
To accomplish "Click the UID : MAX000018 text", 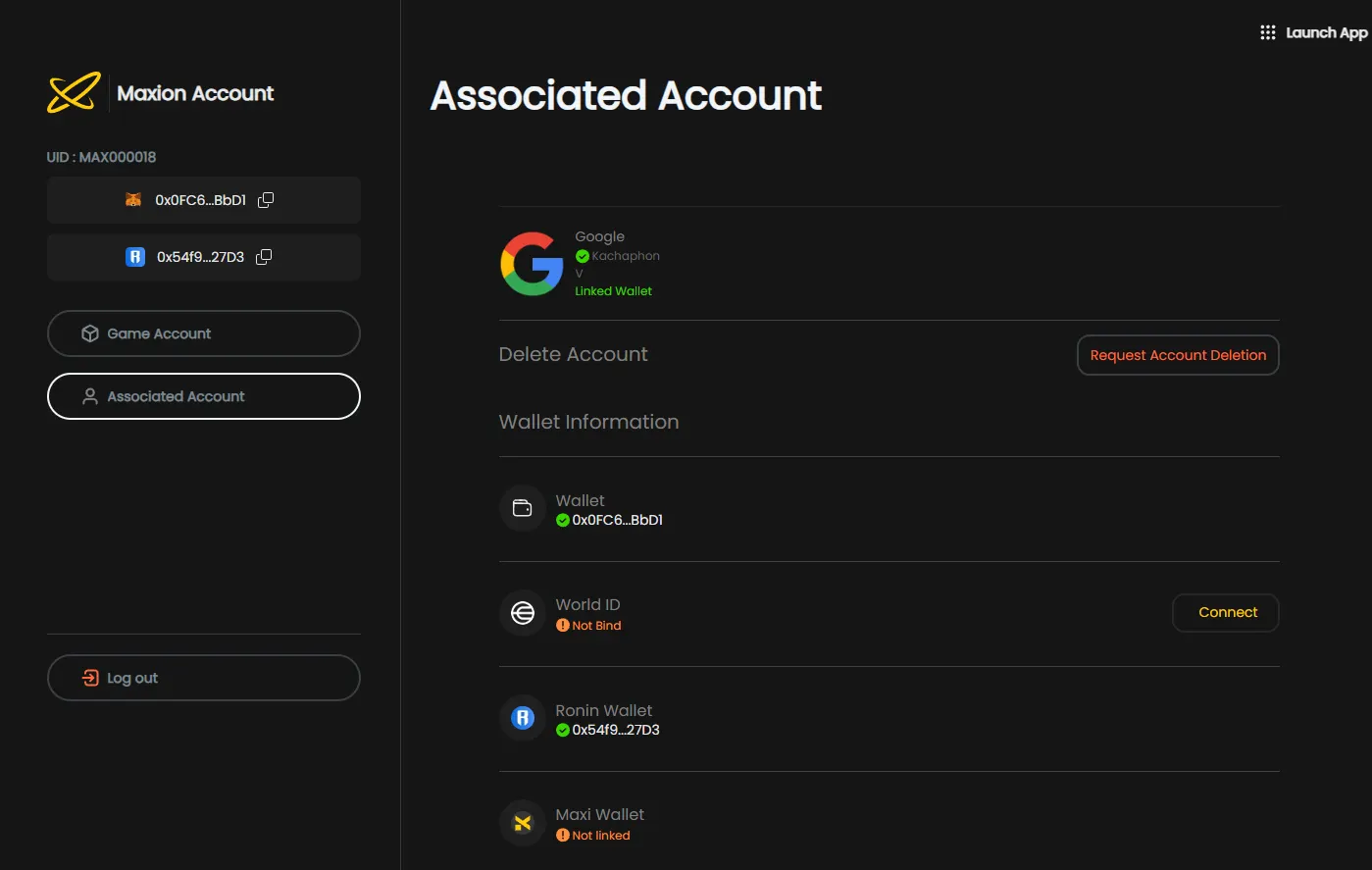I will (x=101, y=157).
